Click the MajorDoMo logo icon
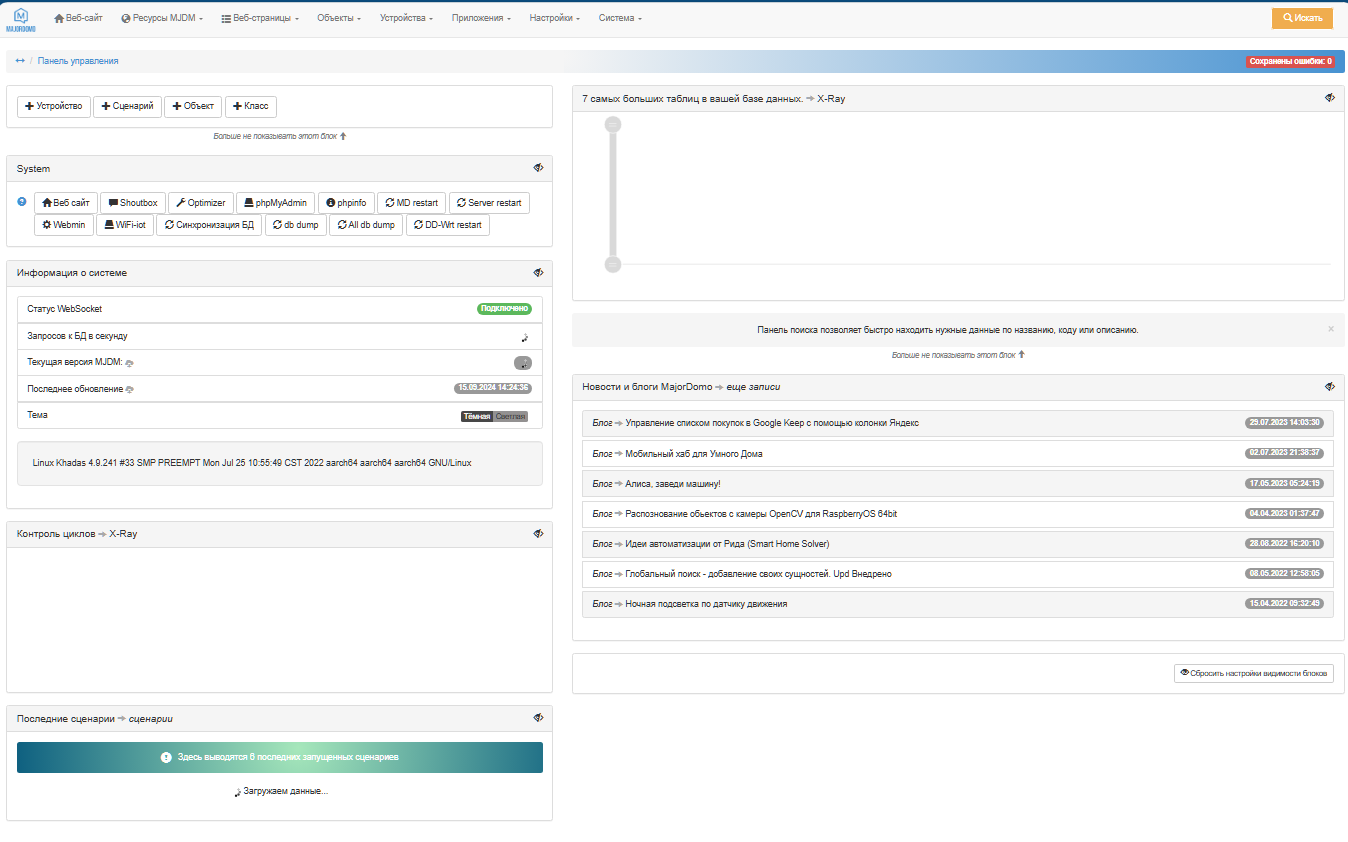Image resolution: width=1348 pixels, height=842 pixels. pyautogui.click(x=20, y=19)
